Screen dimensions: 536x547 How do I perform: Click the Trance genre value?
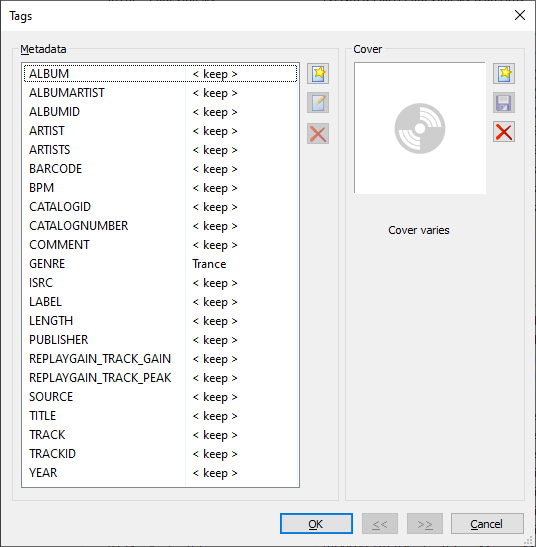[x=209, y=264]
